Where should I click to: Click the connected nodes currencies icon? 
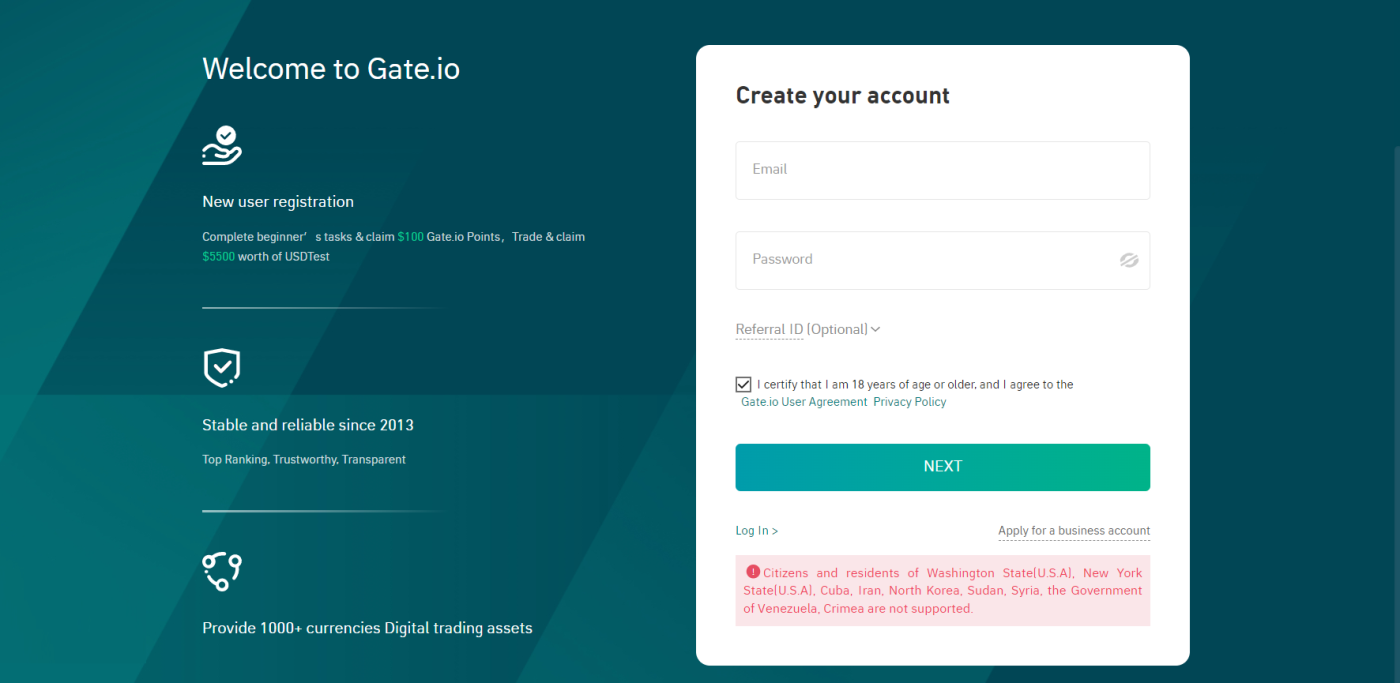pos(222,571)
